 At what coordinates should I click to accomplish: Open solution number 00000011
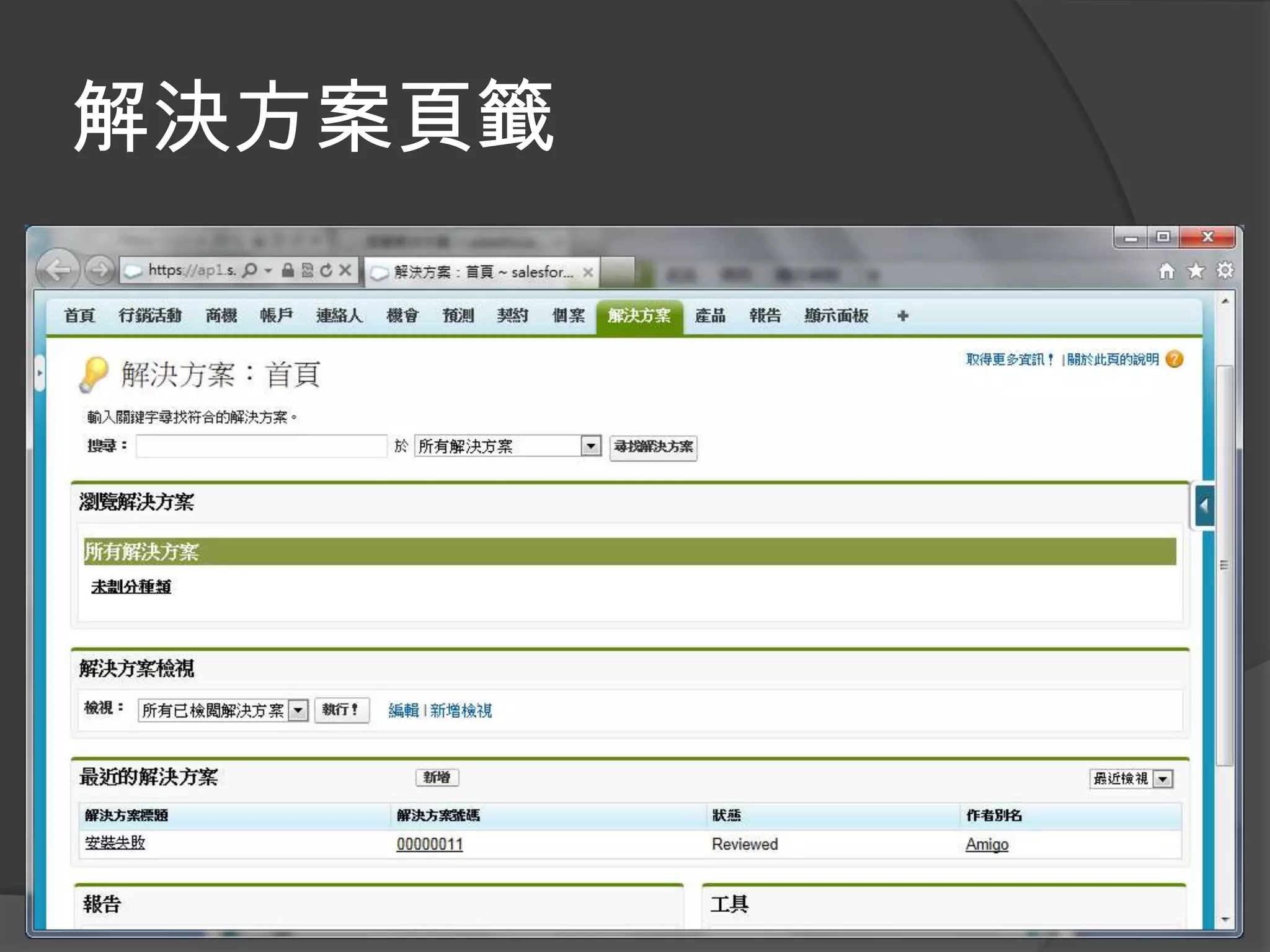[x=430, y=844]
